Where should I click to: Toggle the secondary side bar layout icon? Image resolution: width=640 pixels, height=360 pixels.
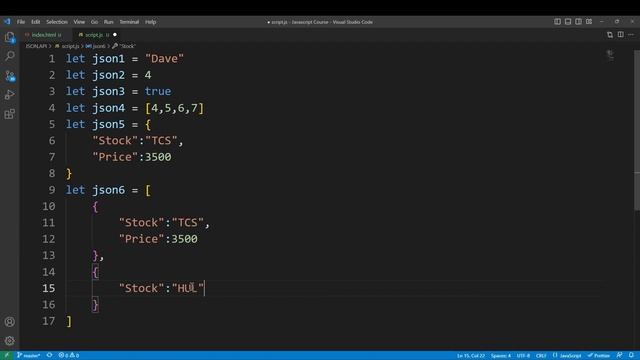[x=578, y=22]
